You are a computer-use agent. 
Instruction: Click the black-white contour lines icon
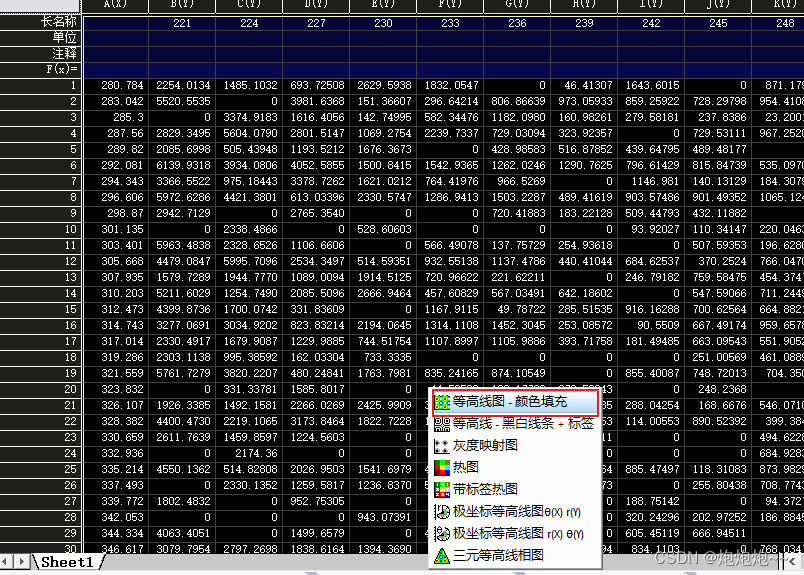point(442,424)
